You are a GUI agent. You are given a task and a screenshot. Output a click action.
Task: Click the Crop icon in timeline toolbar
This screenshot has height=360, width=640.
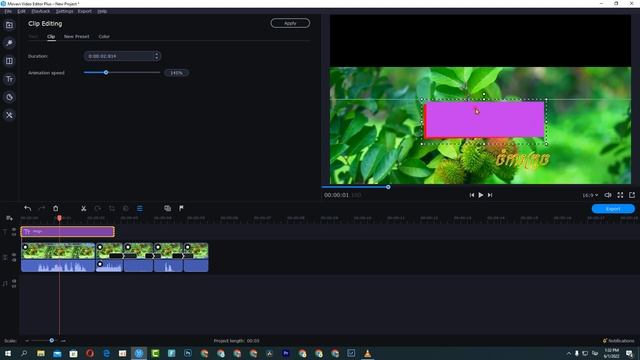[111, 208]
